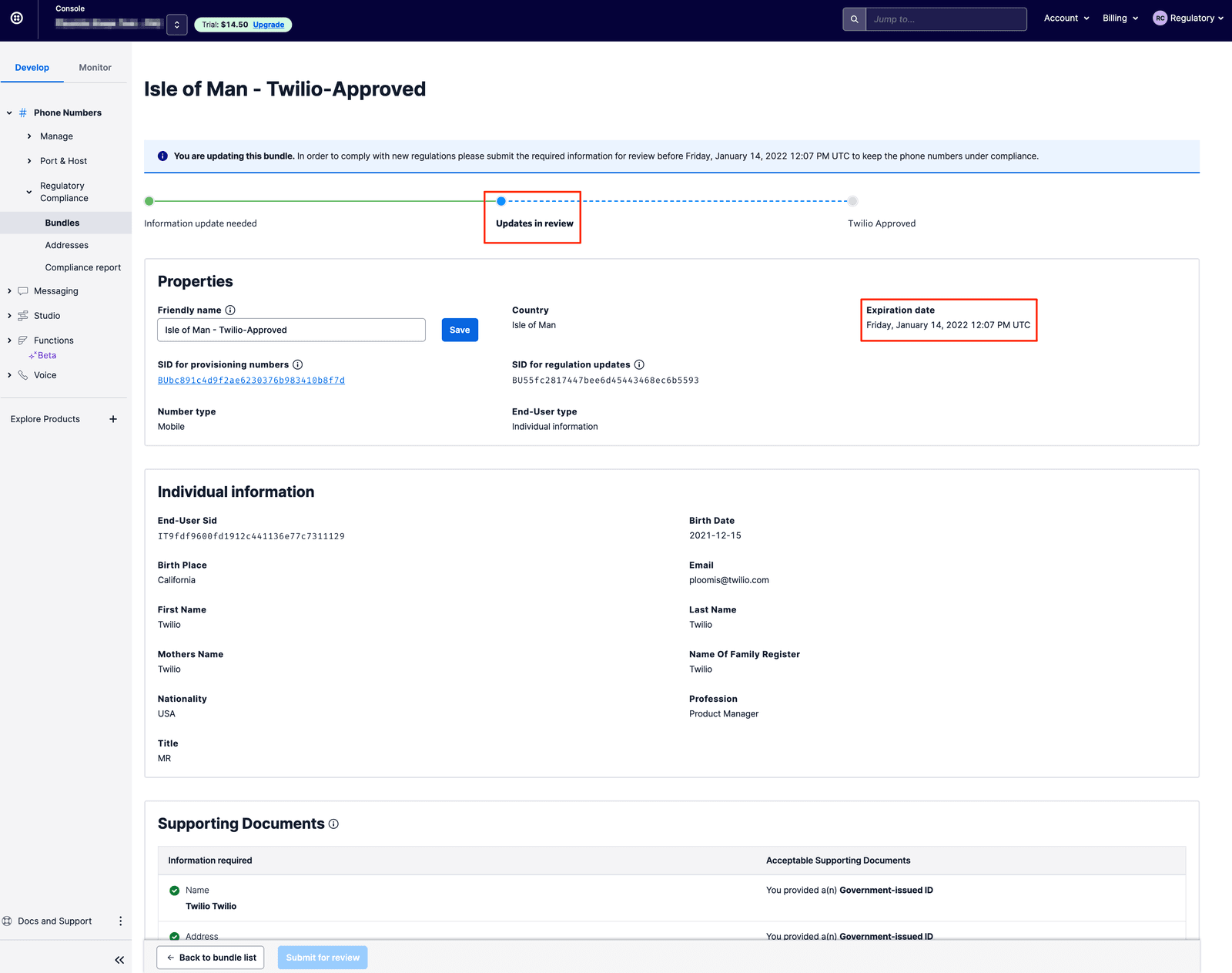Open the kebab menu beside Docs and Support
The height and width of the screenshot is (973, 1232).
pos(120,921)
